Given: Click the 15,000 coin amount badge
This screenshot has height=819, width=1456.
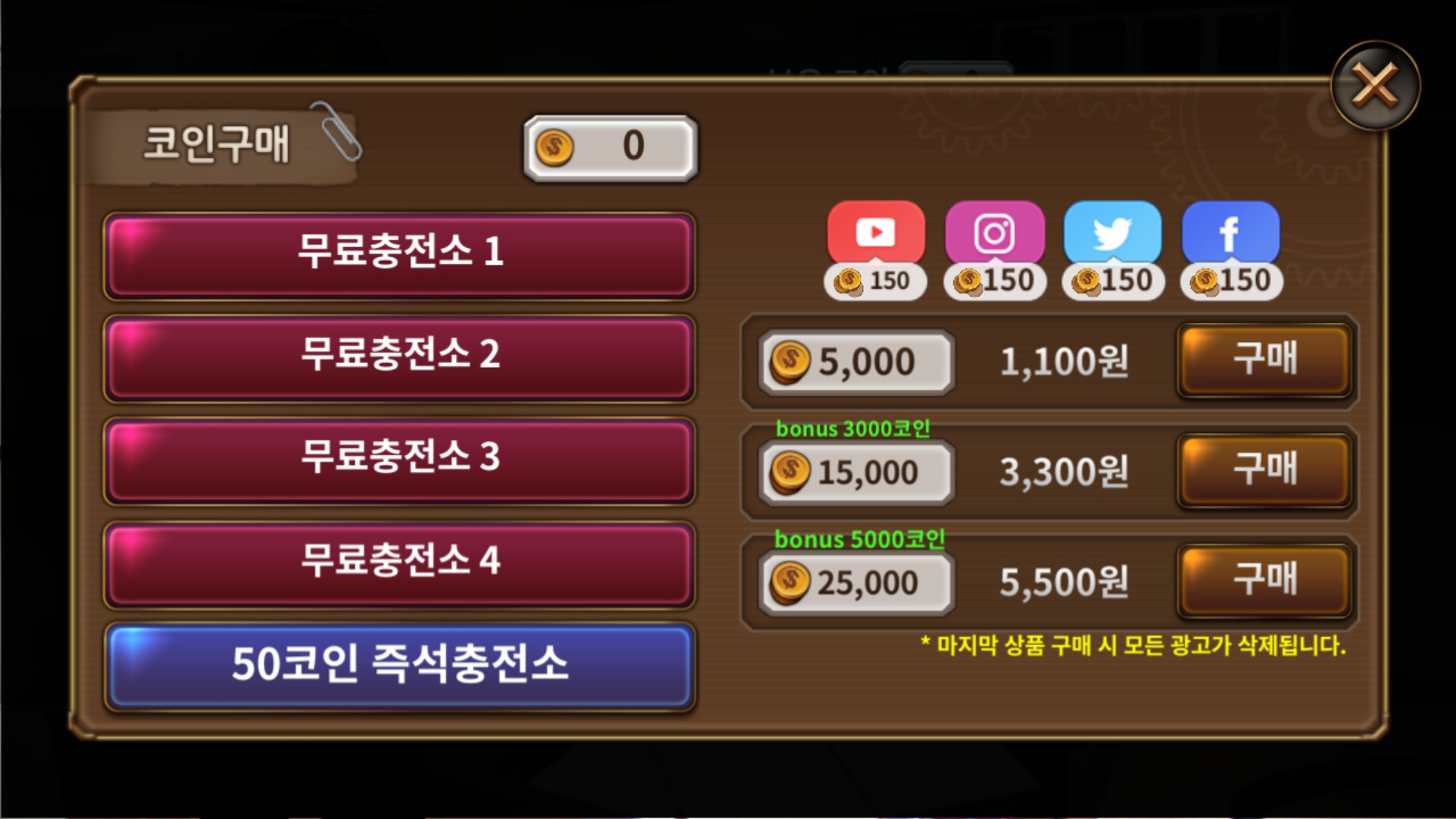Looking at the screenshot, I should [x=856, y=472].
